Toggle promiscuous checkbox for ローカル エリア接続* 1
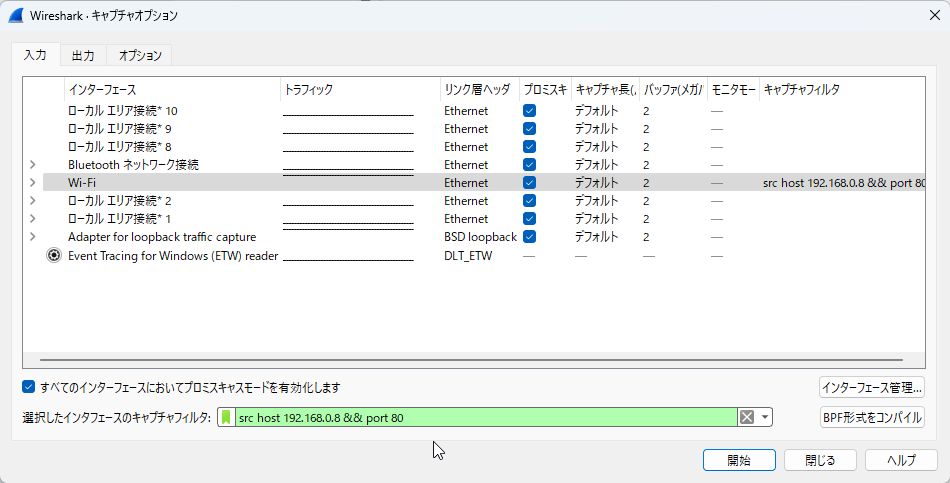Image resolution: width=950 pixels, height=483 pixels. point(530,219)
